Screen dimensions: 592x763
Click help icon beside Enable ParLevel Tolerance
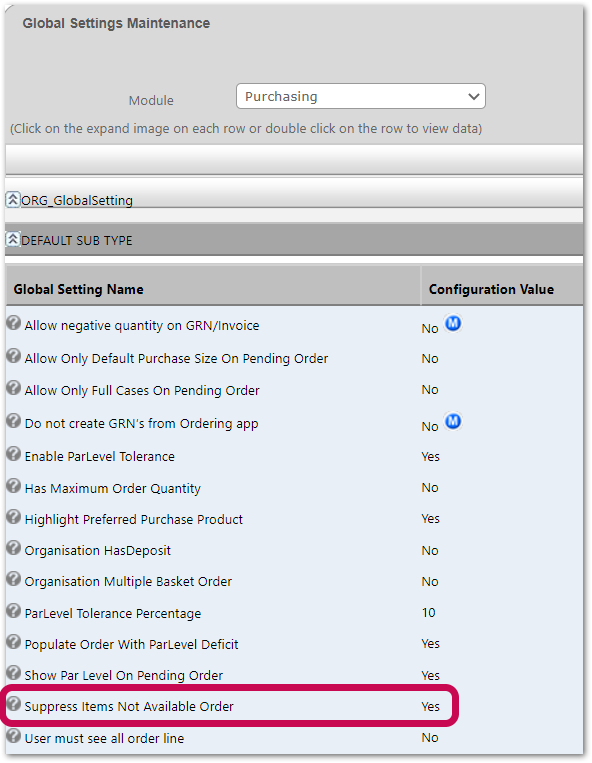(x=14, y=454)
